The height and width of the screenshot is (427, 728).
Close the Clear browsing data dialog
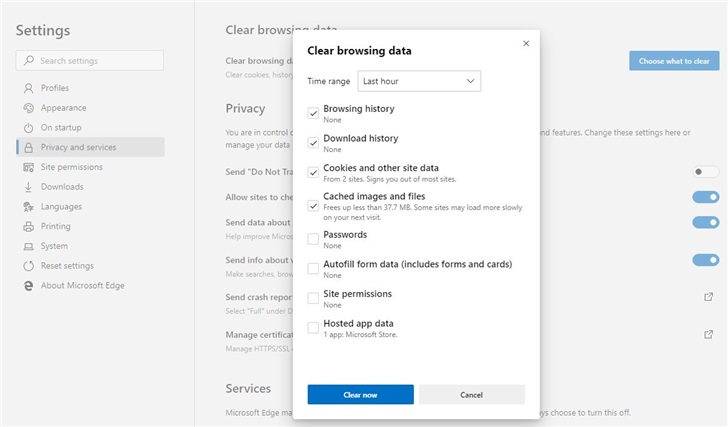pyautogui.click(x=526, y=43)
